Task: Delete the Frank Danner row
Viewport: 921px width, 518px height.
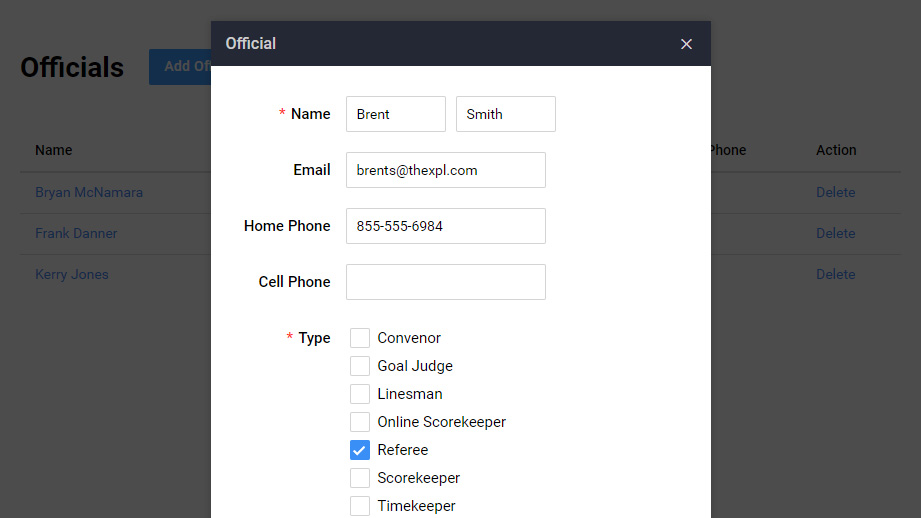Action: 835,233
